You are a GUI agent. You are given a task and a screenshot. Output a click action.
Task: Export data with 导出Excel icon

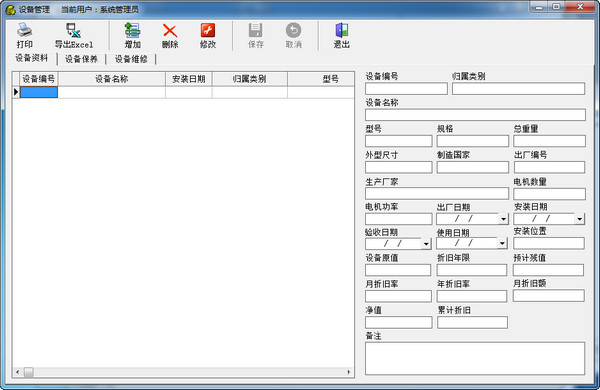click(73, 31)
